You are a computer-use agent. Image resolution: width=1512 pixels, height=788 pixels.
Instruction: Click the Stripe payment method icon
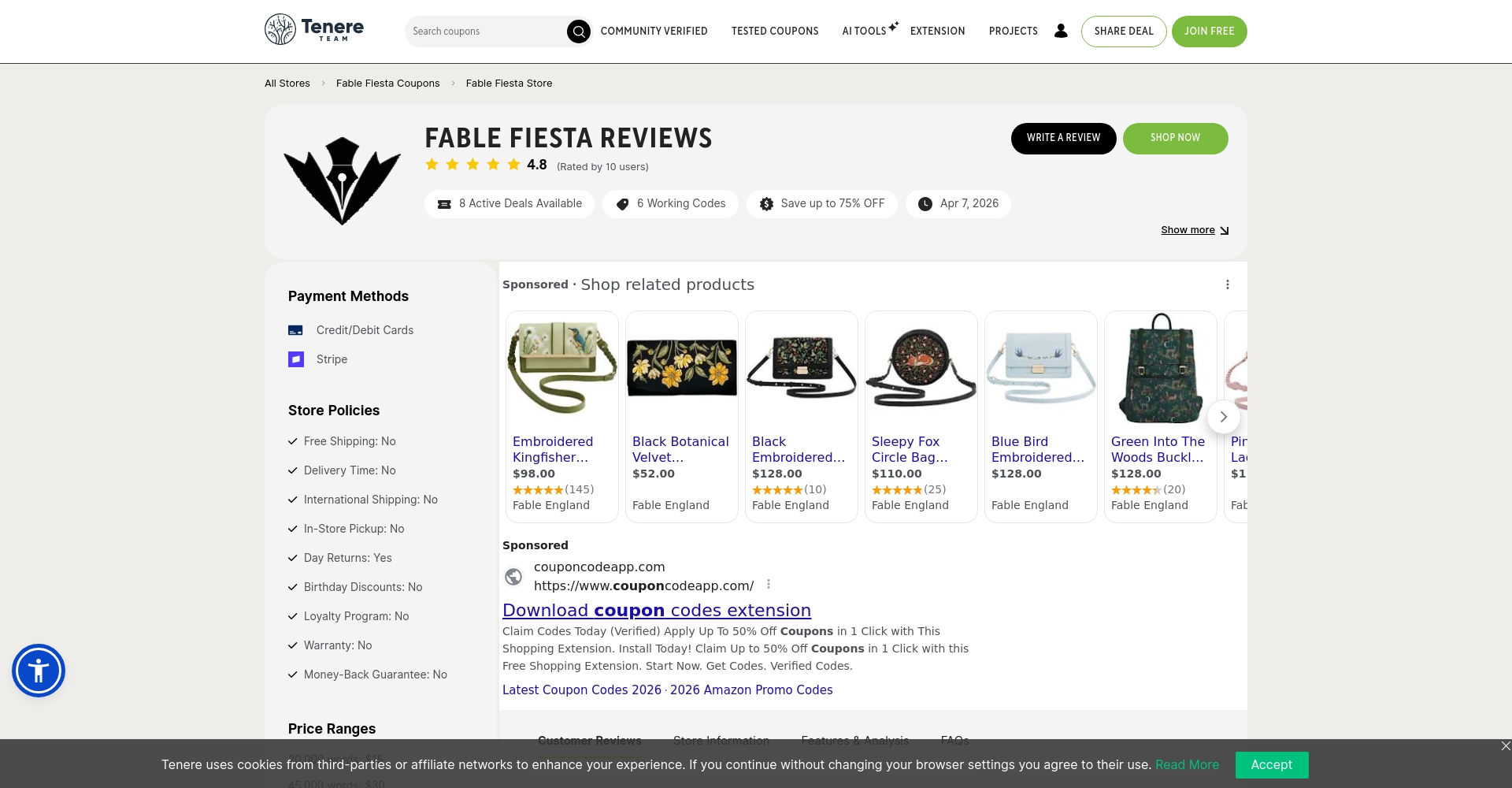(296, 359)
